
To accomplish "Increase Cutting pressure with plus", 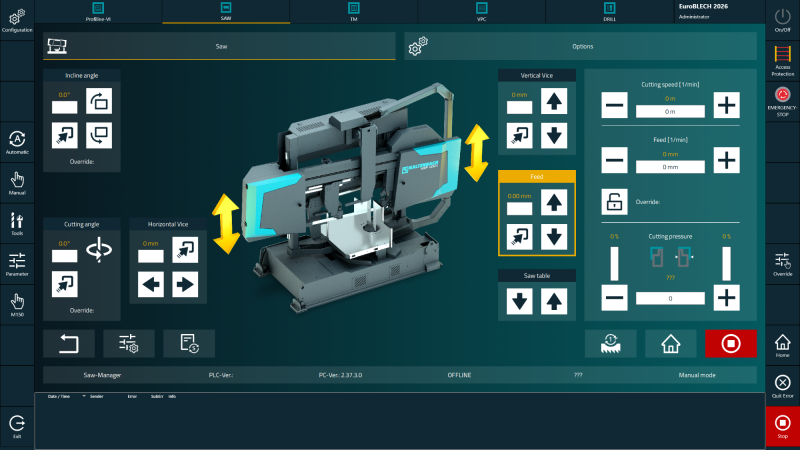I will (x=727, y=298).
